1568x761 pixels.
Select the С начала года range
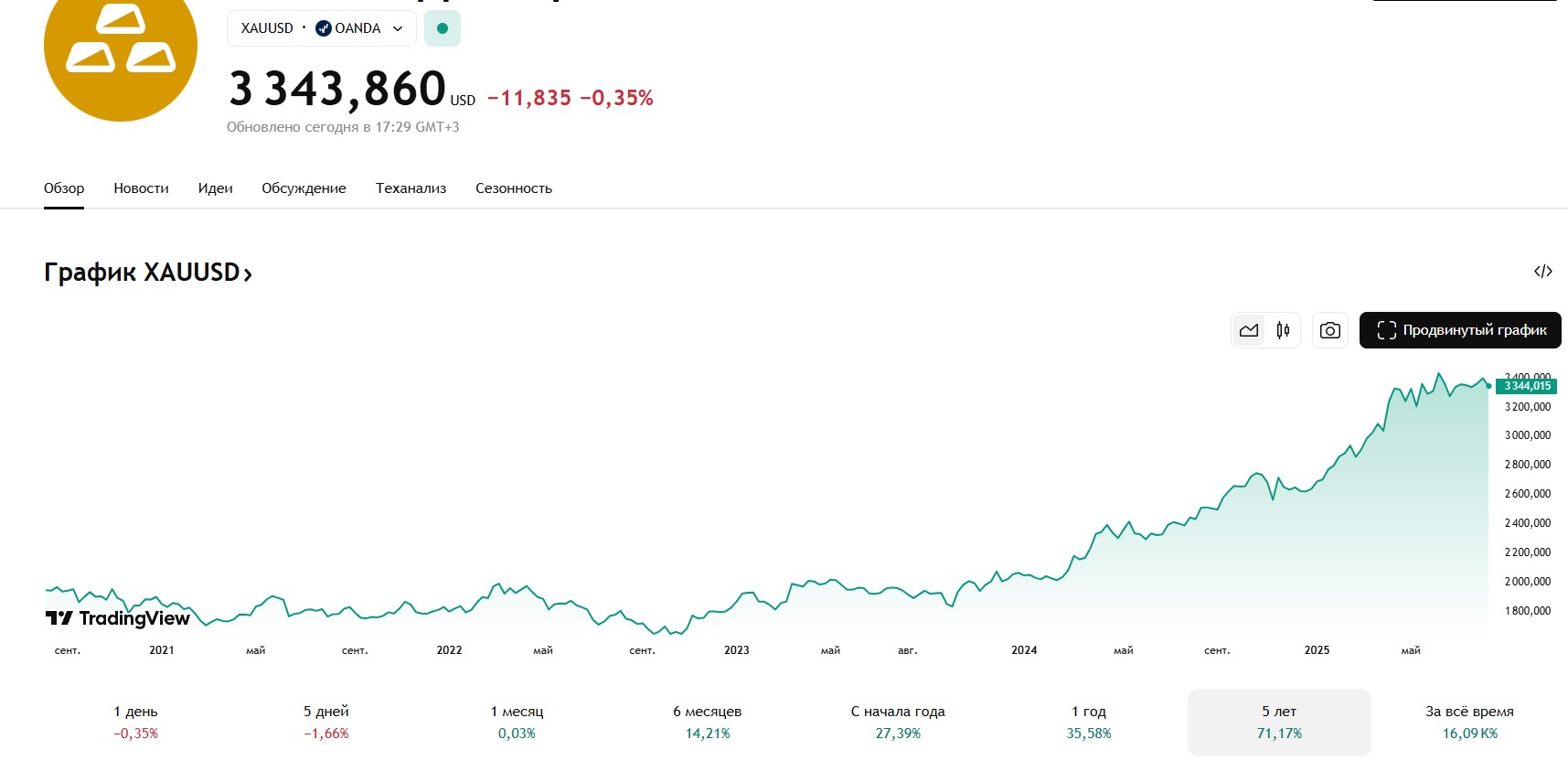[898, 722]
